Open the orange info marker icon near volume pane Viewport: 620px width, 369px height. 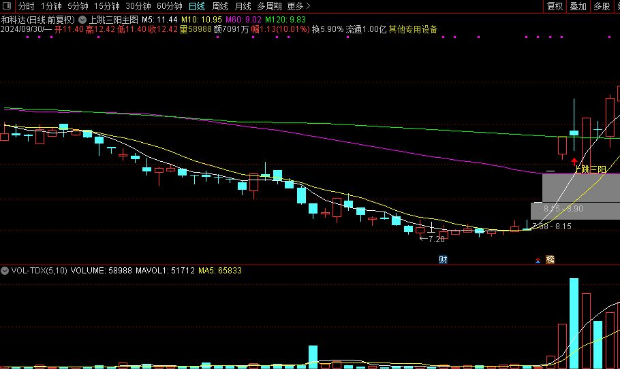pyautogui.click(x=550, y=259)
